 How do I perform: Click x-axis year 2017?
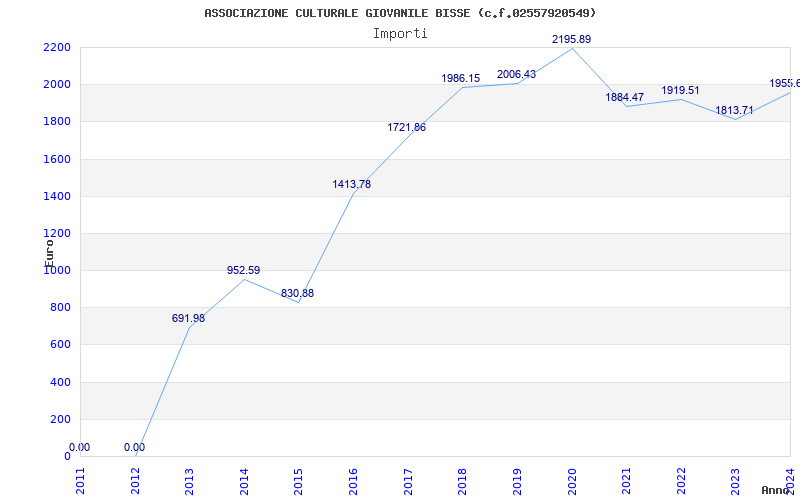pos(408,481)
